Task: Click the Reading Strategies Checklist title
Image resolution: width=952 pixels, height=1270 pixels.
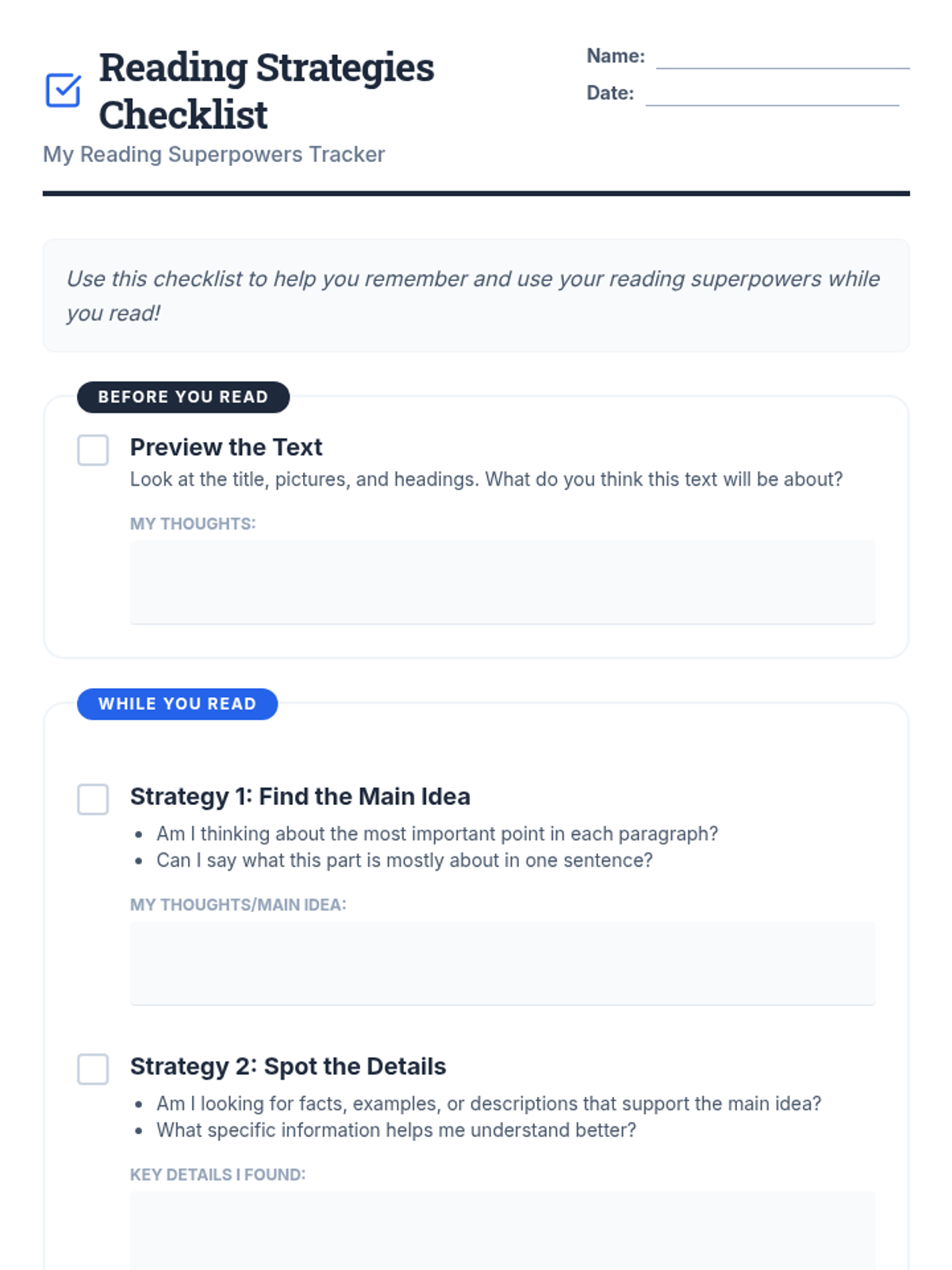Action: point(267,90)
